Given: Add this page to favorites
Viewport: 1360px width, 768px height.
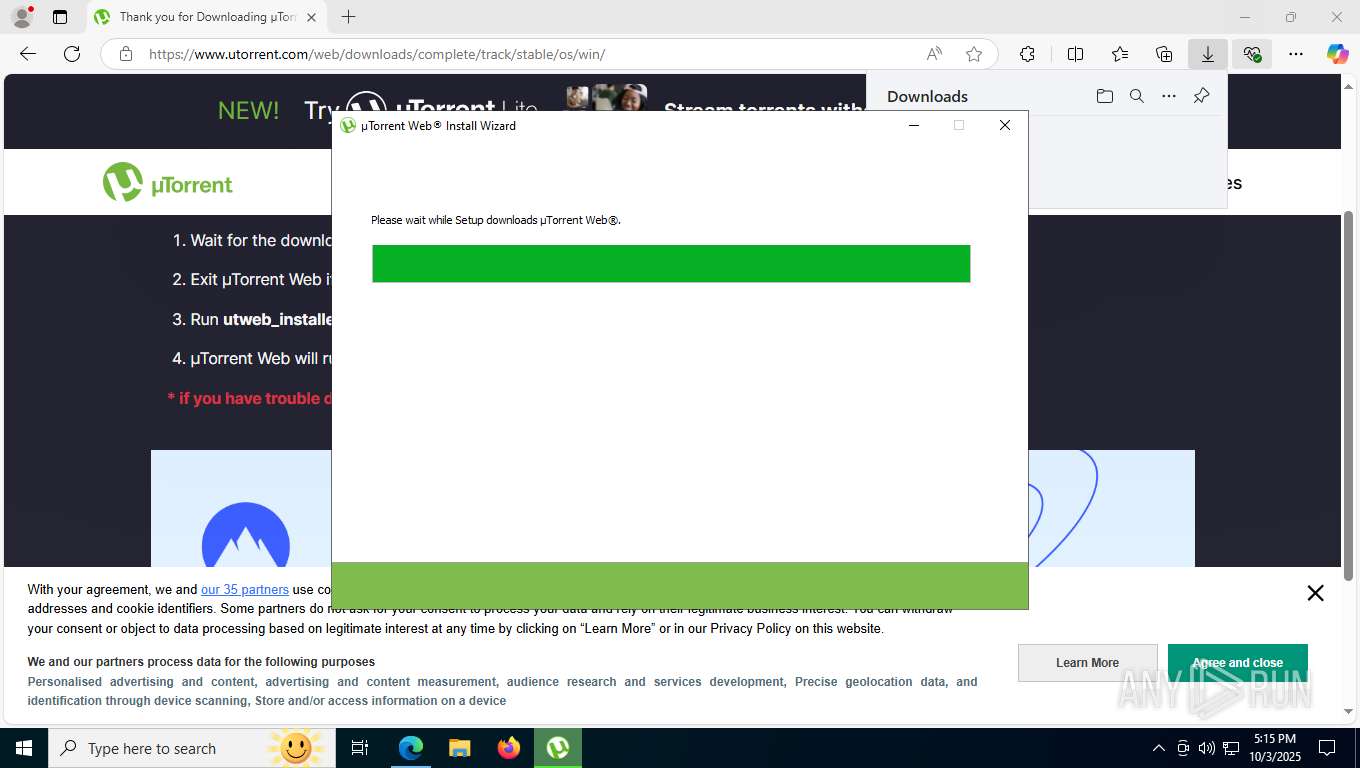Looking at the screenshot, I should (974, 54).
